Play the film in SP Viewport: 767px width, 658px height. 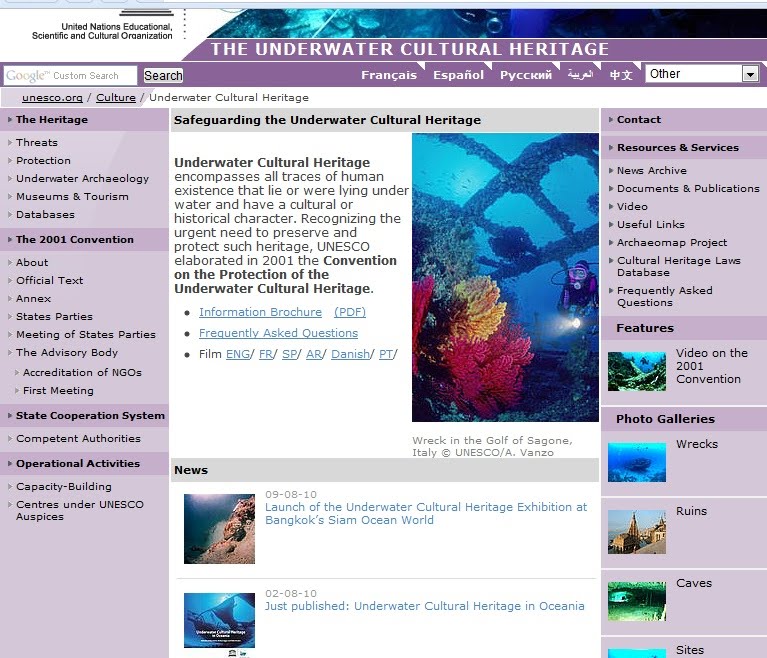tap(289, 354)
